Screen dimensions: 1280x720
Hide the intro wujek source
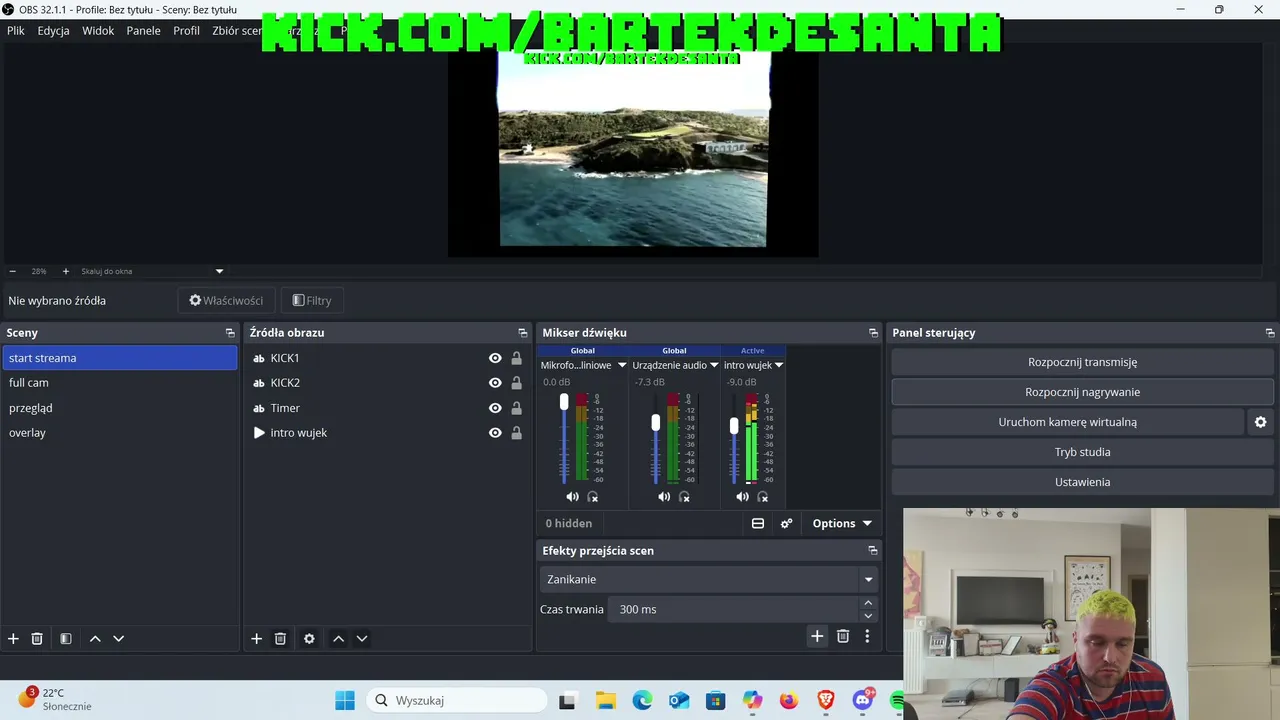coord(495,433)
